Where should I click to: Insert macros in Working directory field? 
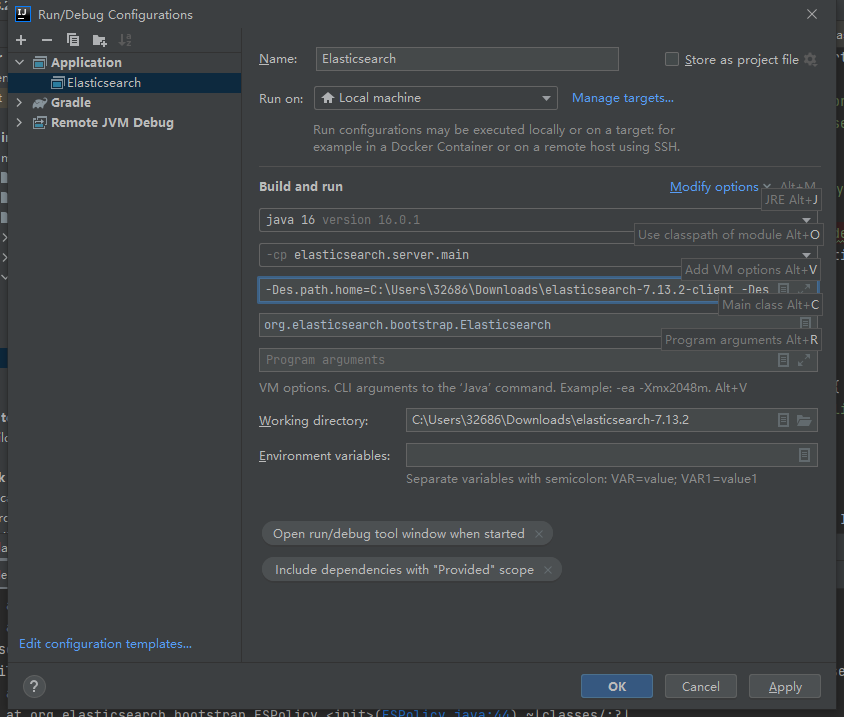784,420
